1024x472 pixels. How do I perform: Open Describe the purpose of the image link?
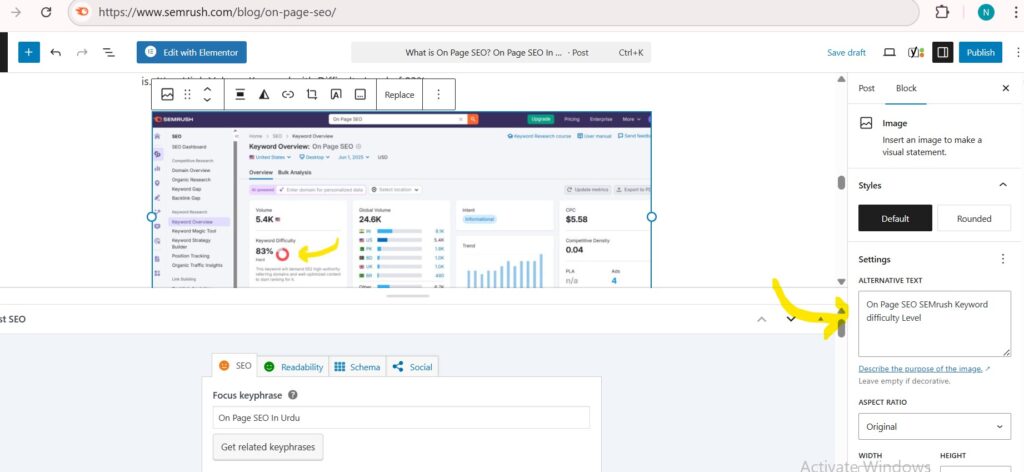pos(921,369)
